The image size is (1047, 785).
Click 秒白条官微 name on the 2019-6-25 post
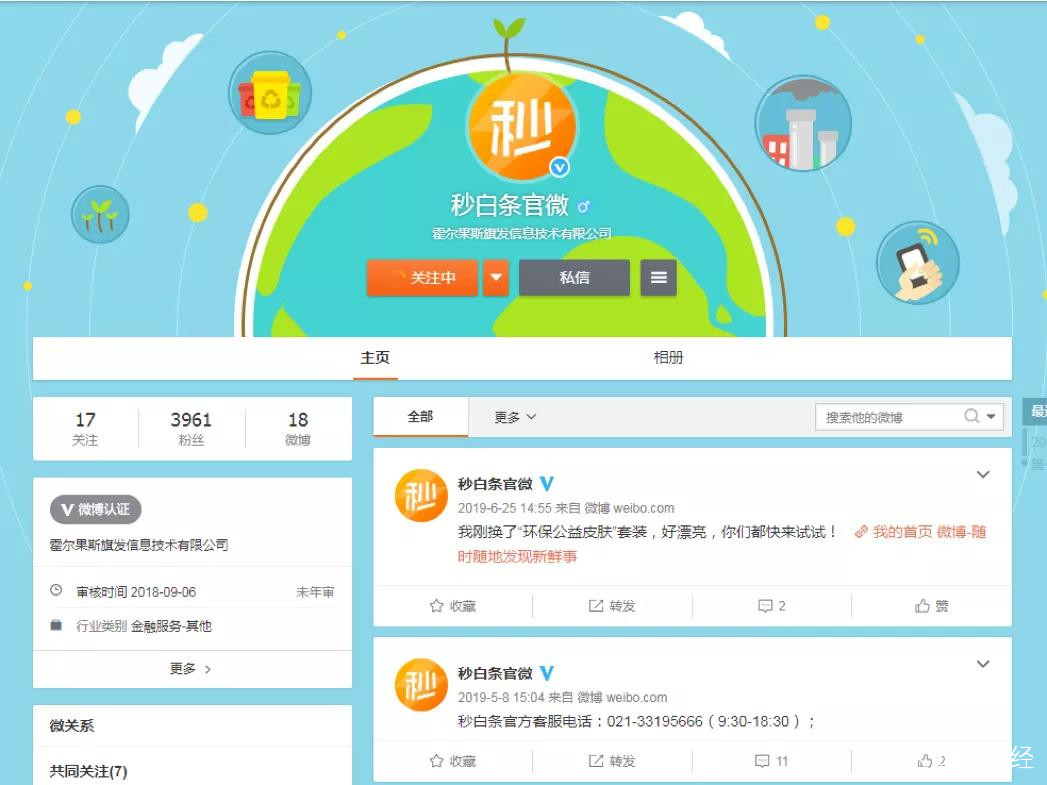tap(495, 484)
